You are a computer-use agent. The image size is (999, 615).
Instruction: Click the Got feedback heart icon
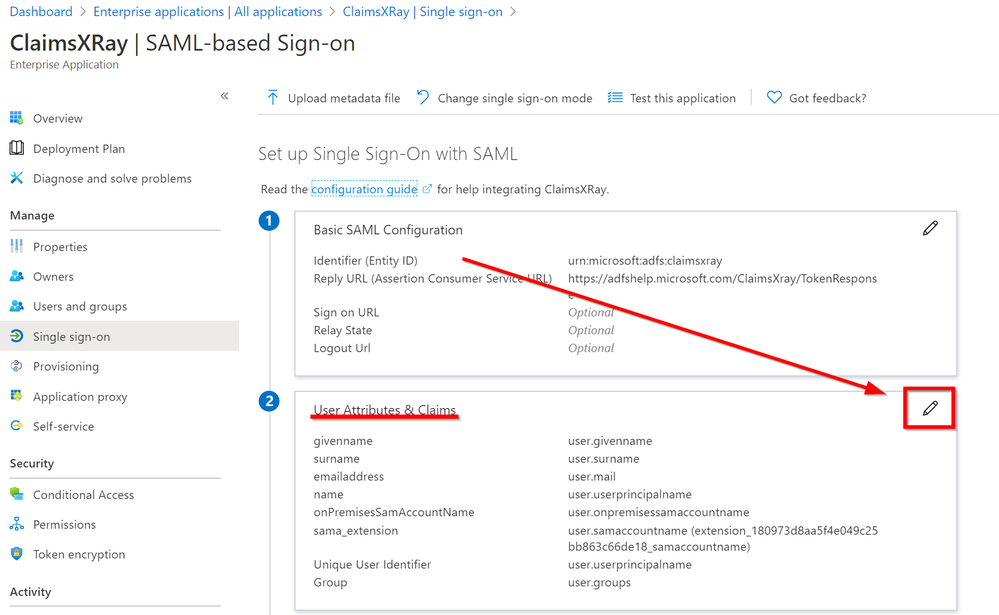pyautogui.click(x=774, y=98)
